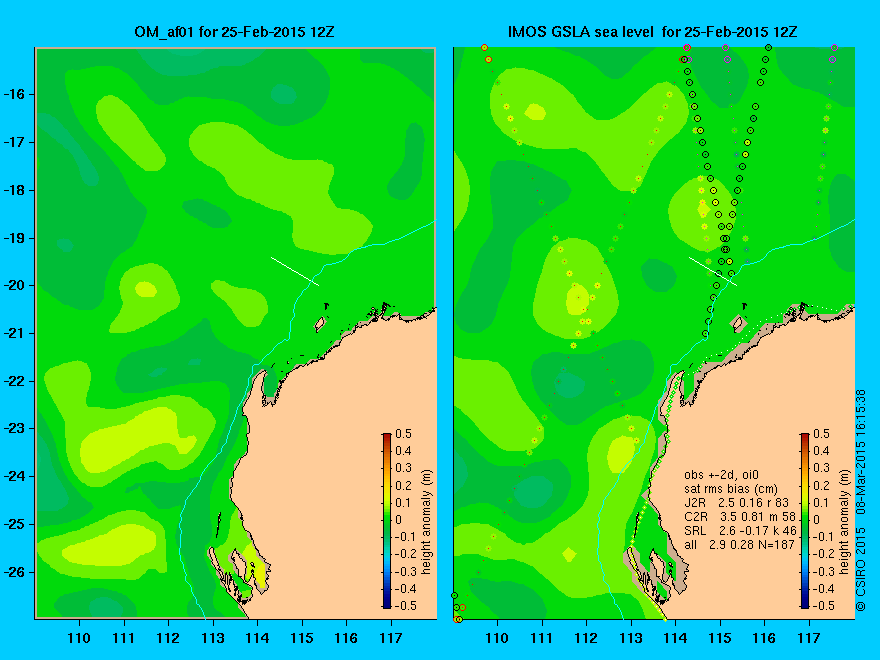Click the 0.5 colorbar label in the OM_af01 map
Image resolution: width=880 pixels, height=660 pixels.
[x=404, y=434]
